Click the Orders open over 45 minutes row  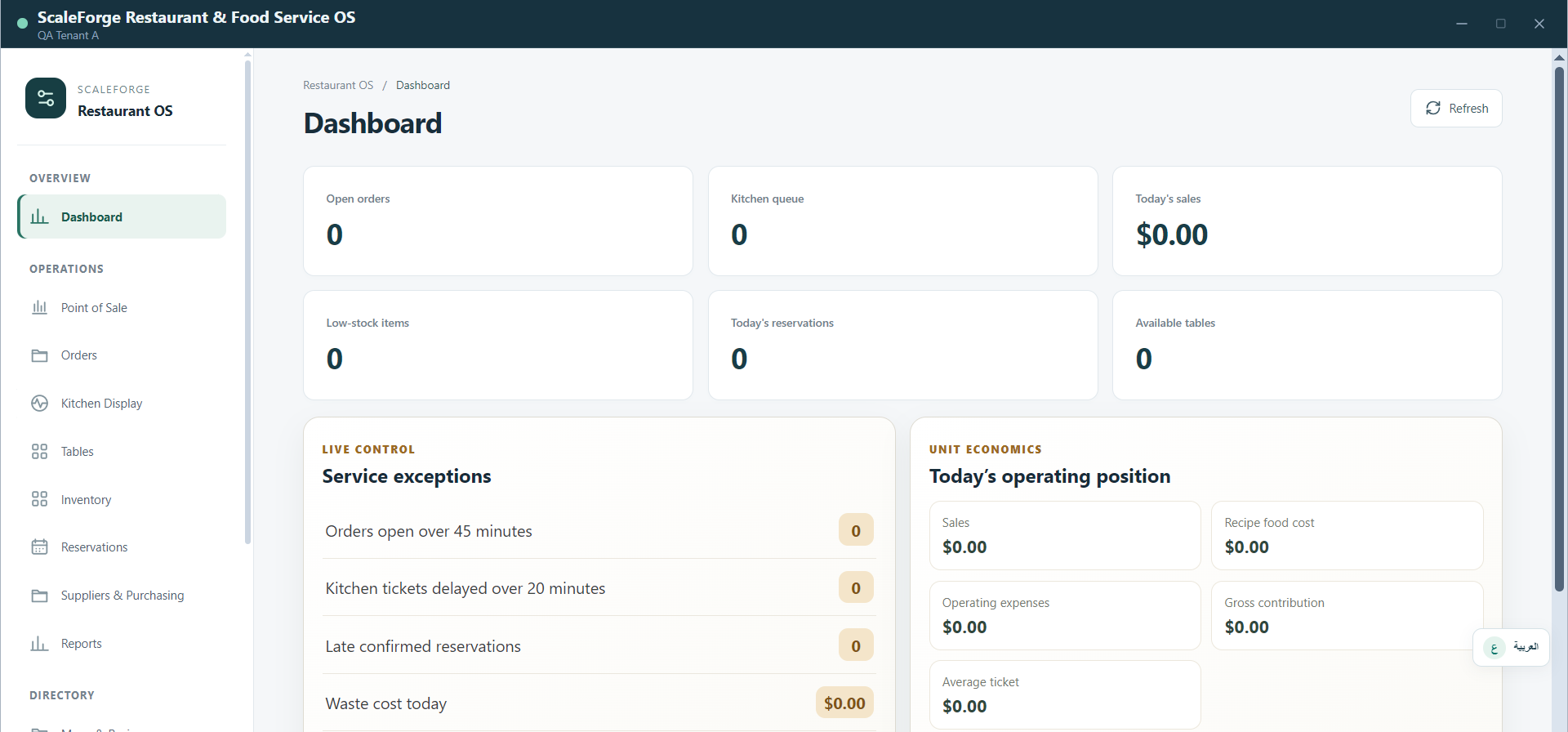coord(599,531)
